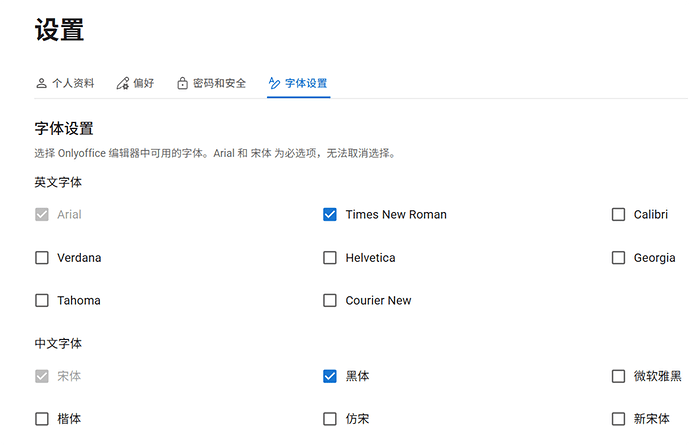
Task: Click the disabled 宋体 checkbox
Action: point(42,377)
